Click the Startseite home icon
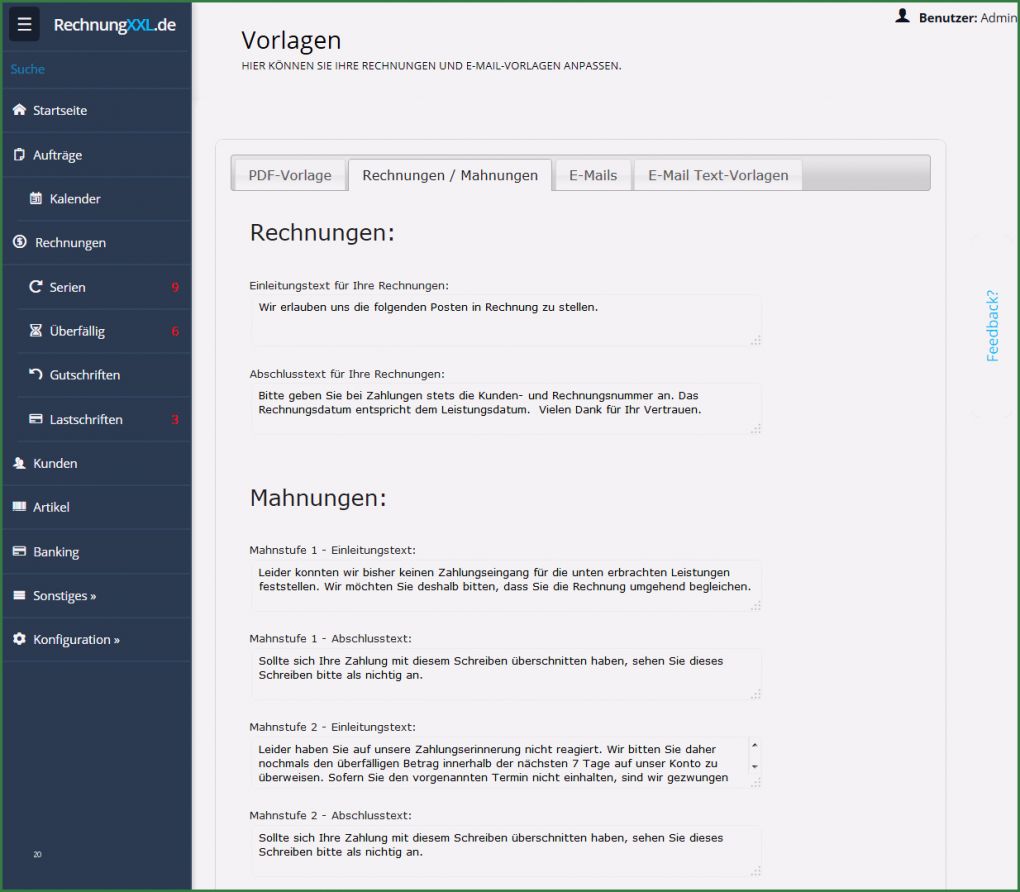Image resolution: width=1020 pixels, height=892 pixels. [19, 110]
